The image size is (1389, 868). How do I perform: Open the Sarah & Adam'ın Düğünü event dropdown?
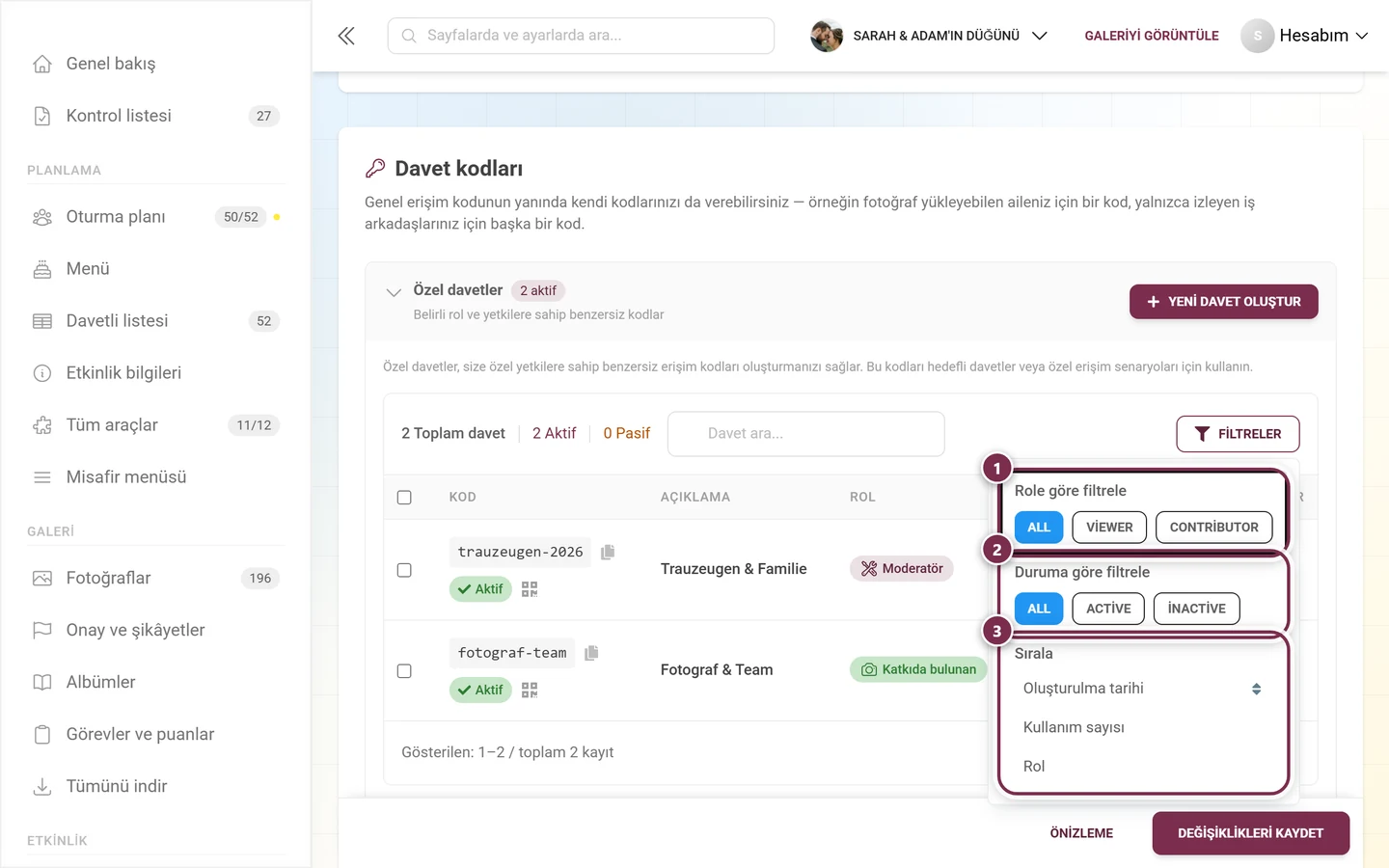coord(929,36)
